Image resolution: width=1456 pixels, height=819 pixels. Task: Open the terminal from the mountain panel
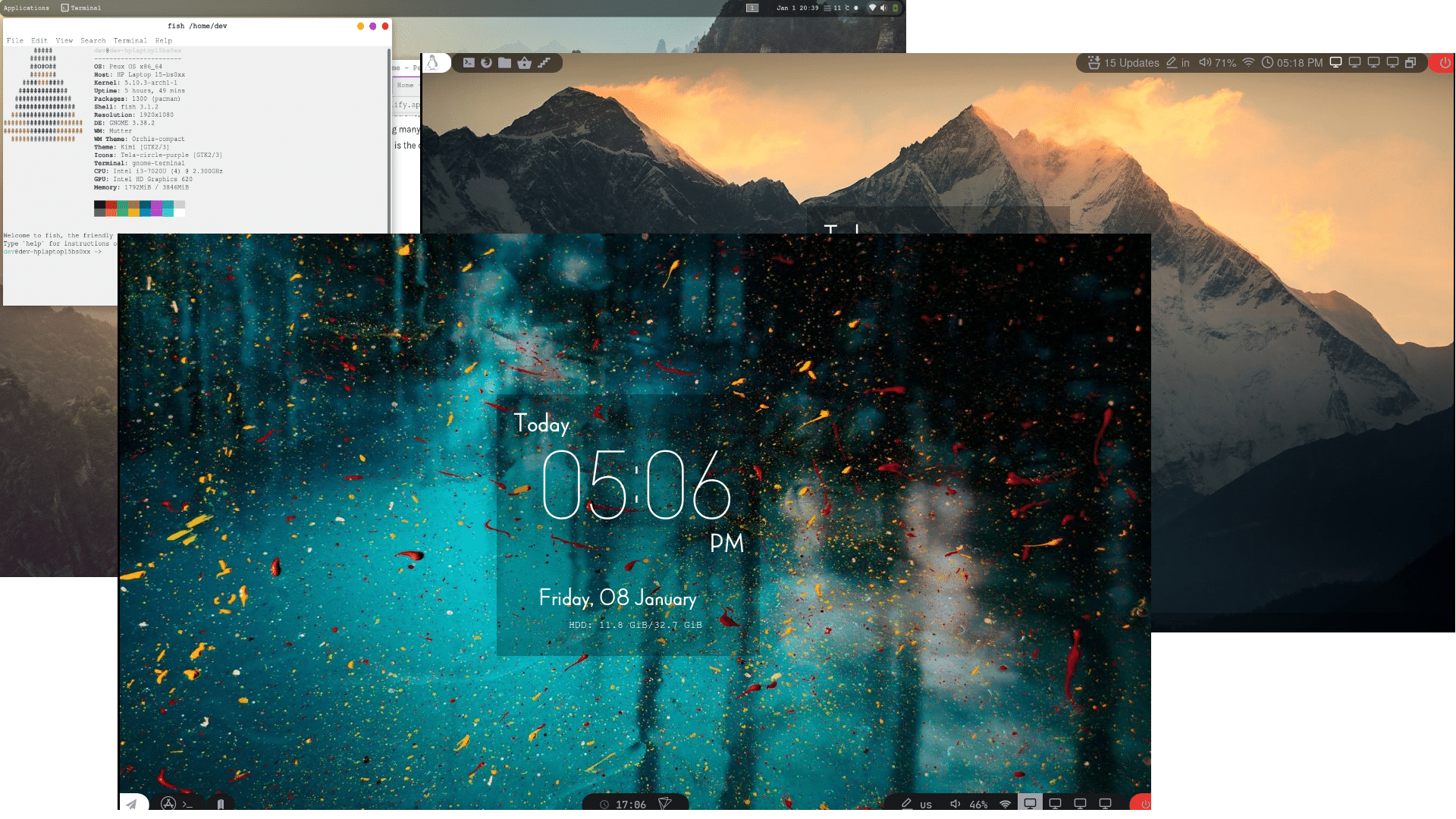(469, 63)
